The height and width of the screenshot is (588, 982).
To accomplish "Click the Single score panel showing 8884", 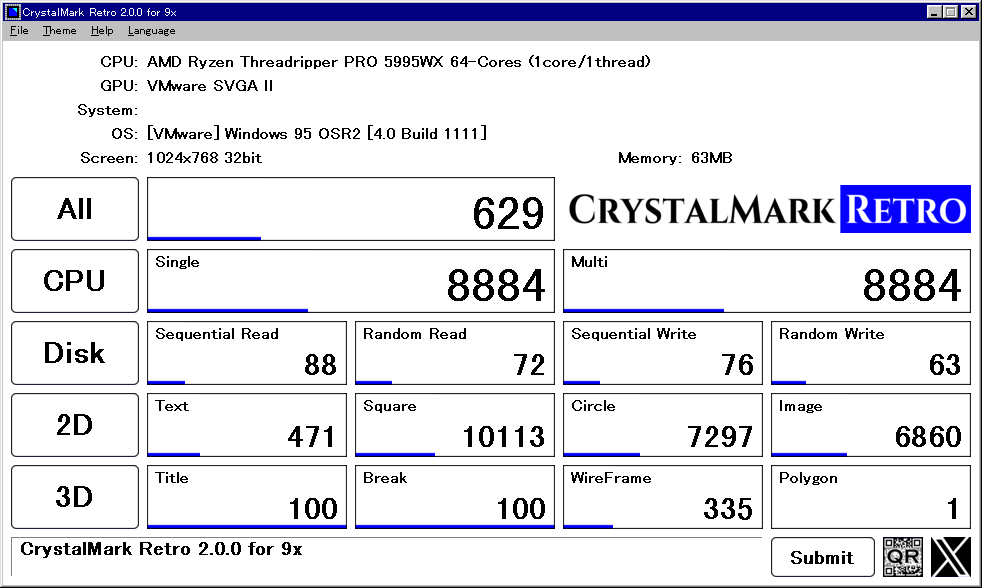I will click(350, 281).
